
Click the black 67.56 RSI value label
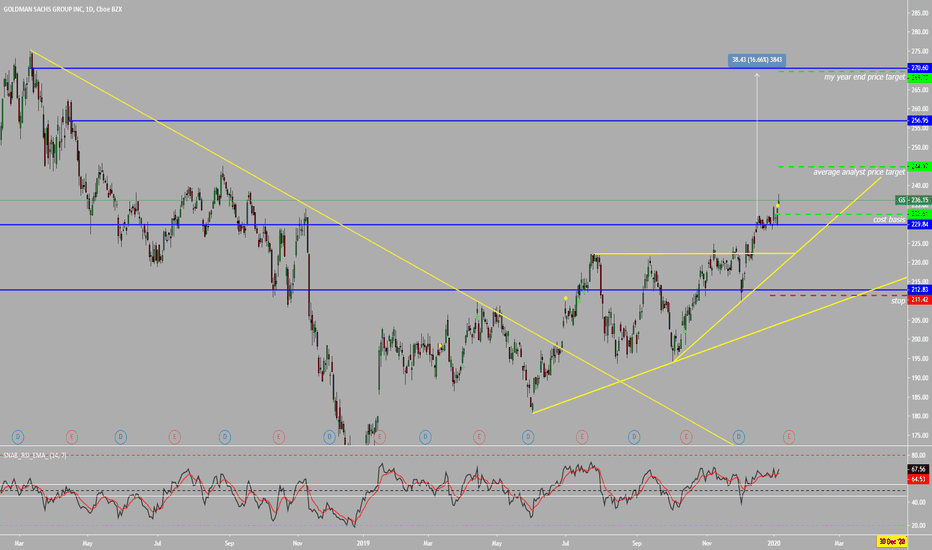click(x=919, y=470)
